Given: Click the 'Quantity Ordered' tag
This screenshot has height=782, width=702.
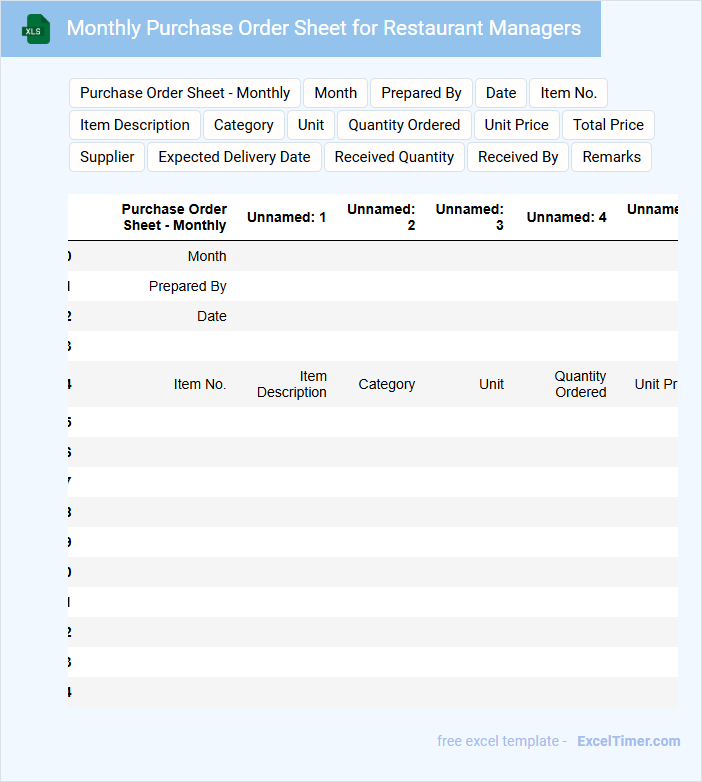Looking at the screenshot, I should point(404,125).
